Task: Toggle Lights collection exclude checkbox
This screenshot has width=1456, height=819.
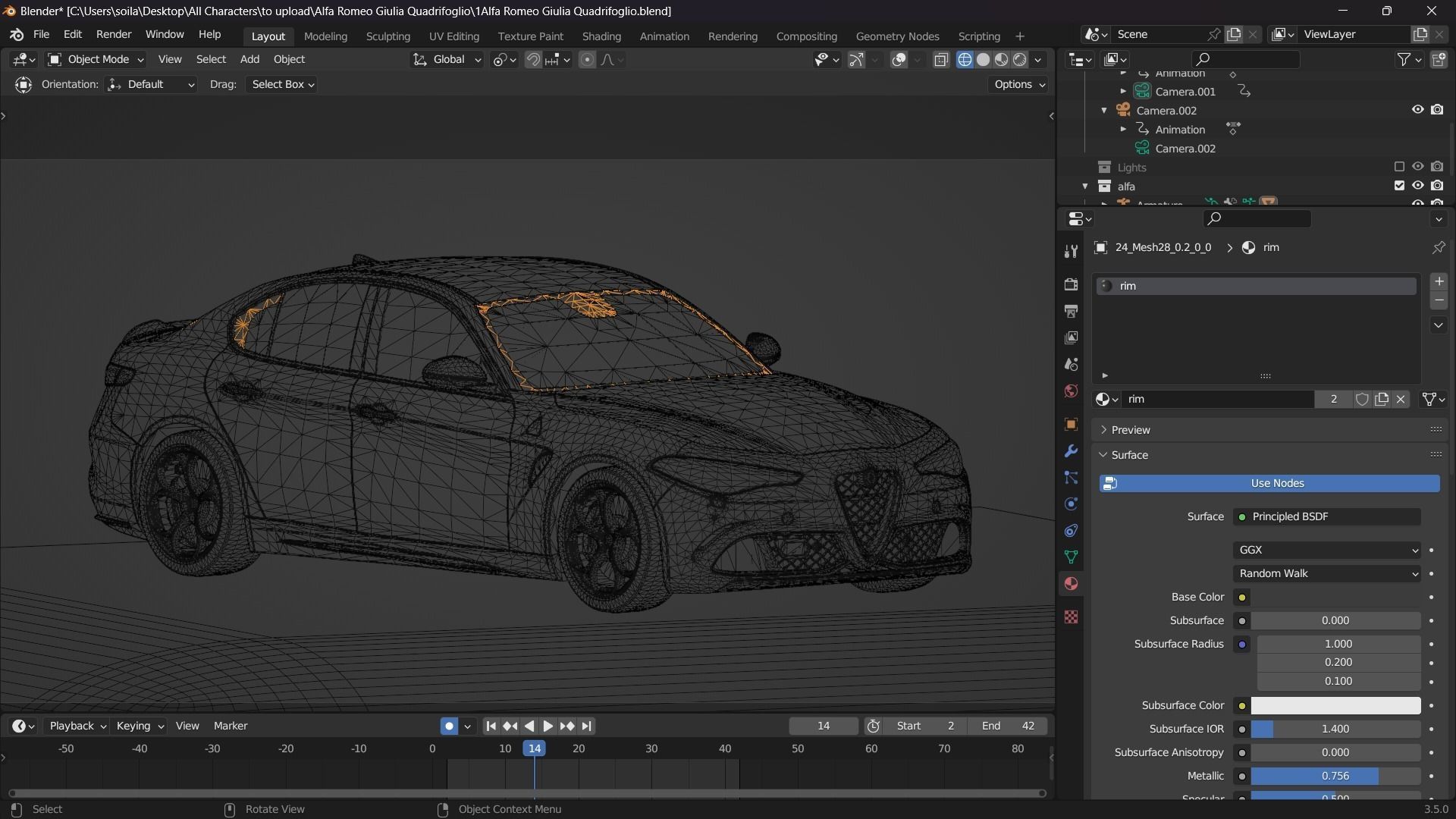Action: [1399, 167]
